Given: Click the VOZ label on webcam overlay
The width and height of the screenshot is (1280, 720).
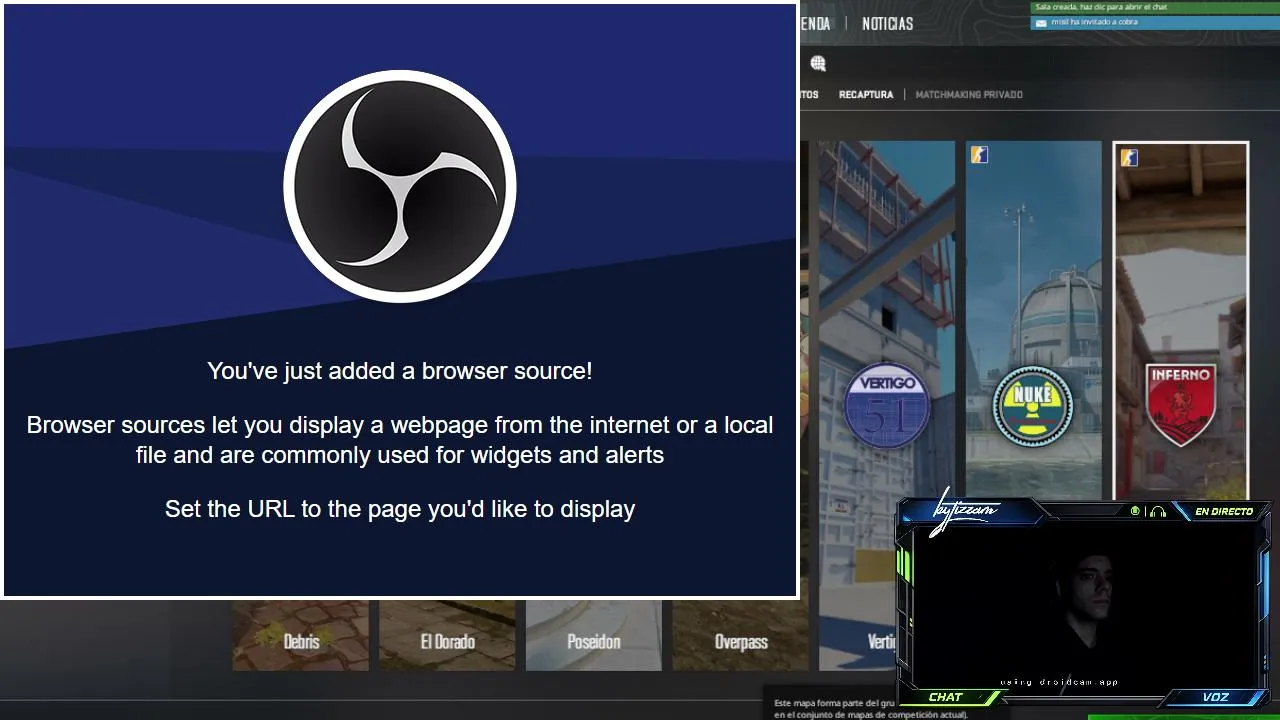Looking at the screenshot, I should pyautogui.click(x=1216, y=697).
